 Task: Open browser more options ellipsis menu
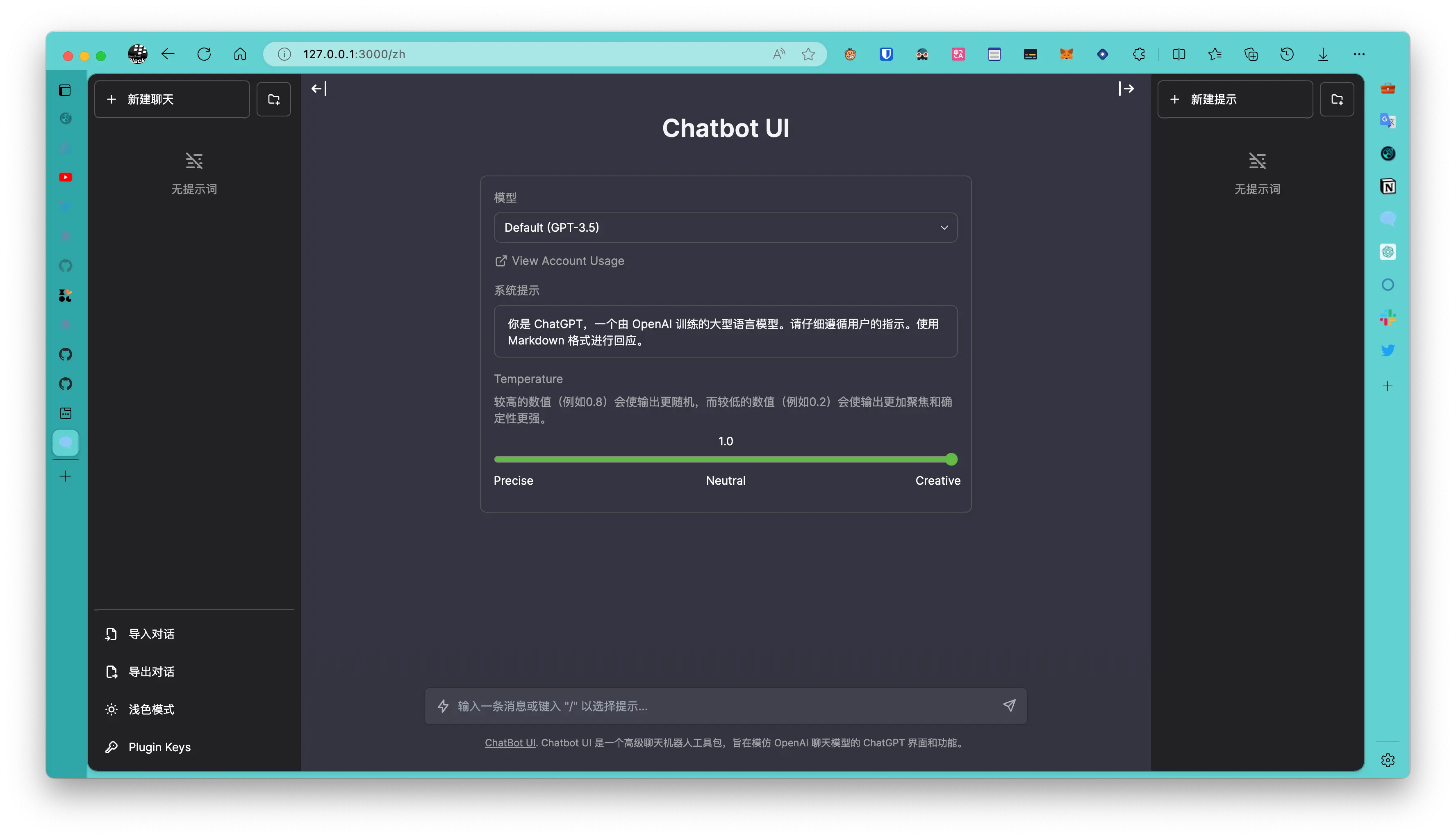[x=1359, y=54]
